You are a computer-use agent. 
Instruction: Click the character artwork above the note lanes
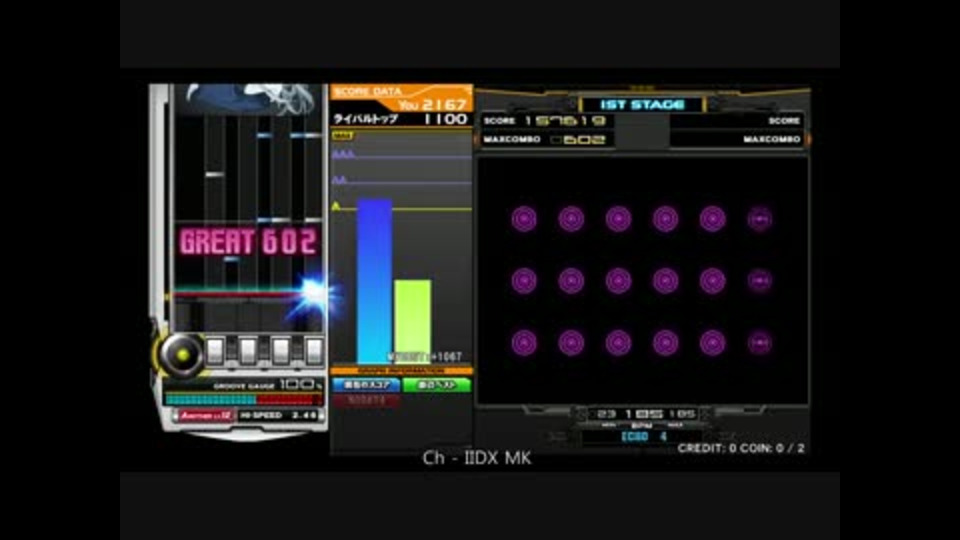[249, 99]
